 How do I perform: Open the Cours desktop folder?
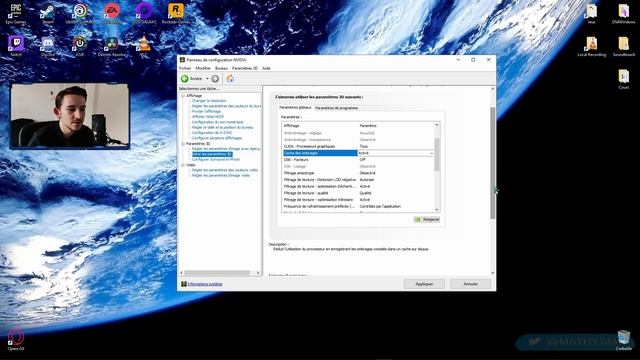(x=624, y=78)
